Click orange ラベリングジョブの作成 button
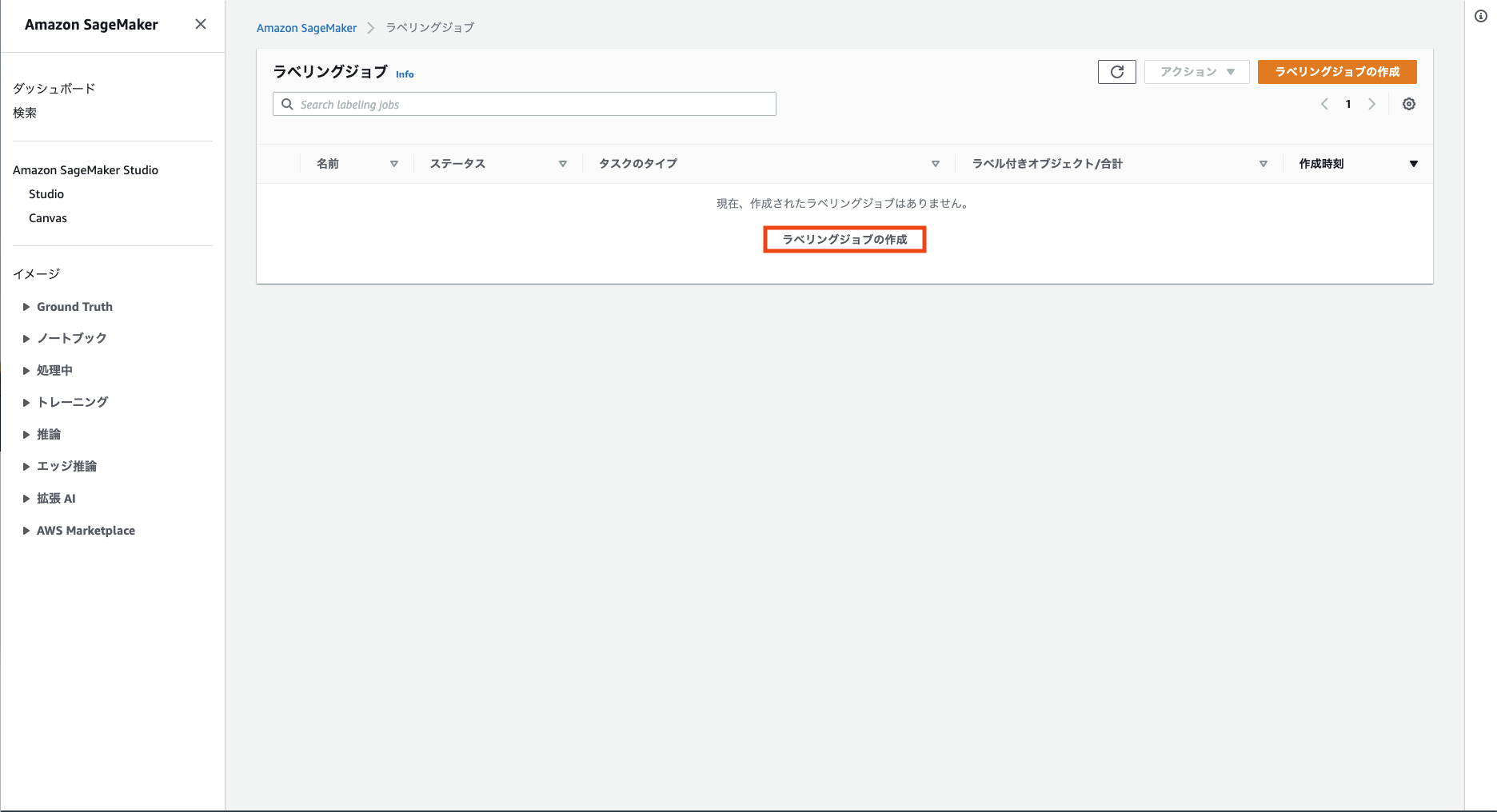 tap(1337, 72)
